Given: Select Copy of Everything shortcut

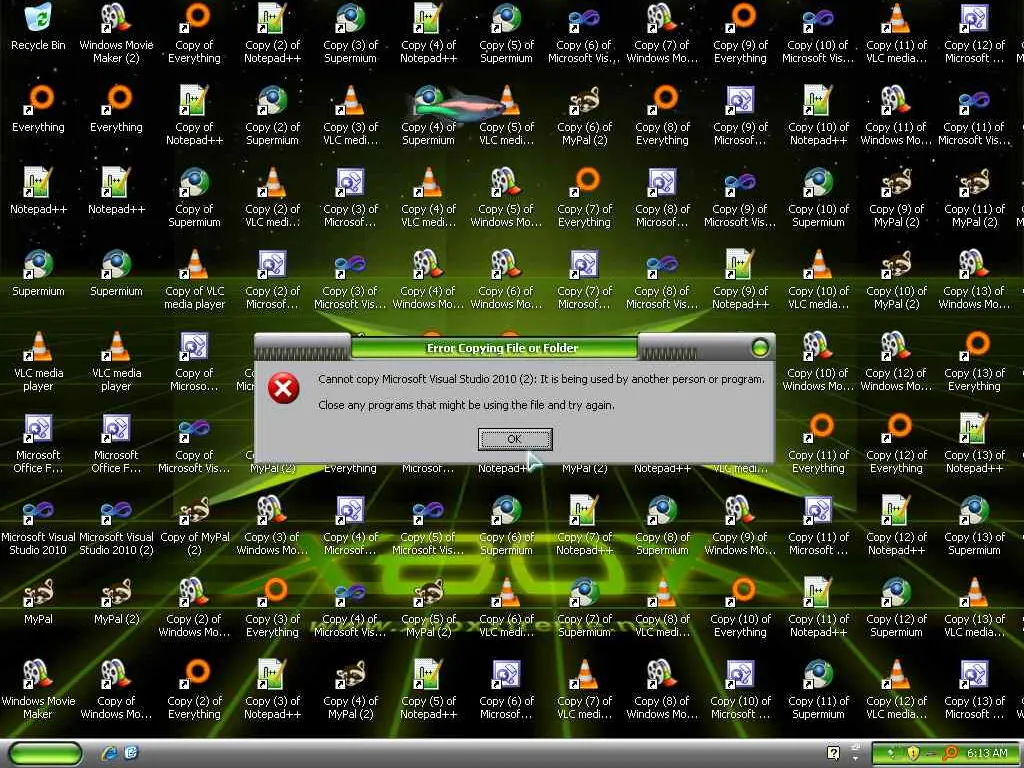Looking at the screenshot, I should [195, 34].
